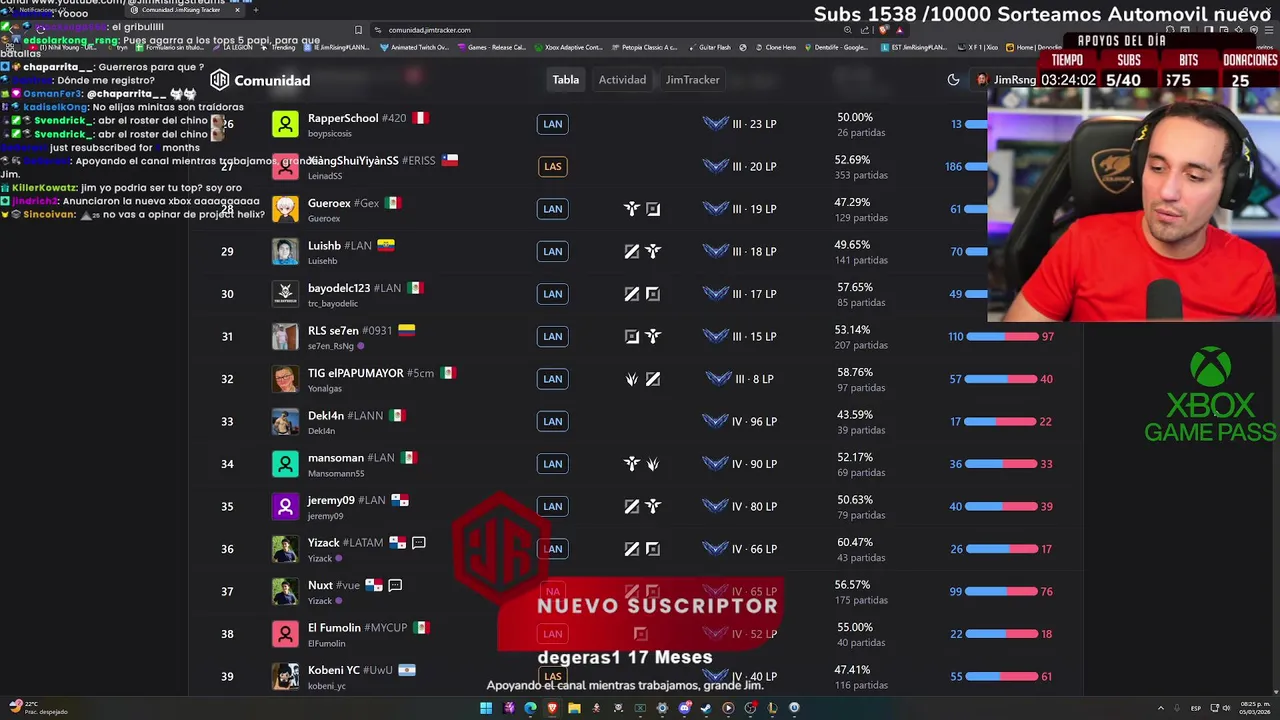
Task: Click the browser address bar with comunidad.jimtracker.com
Action: tap(600, 30)
